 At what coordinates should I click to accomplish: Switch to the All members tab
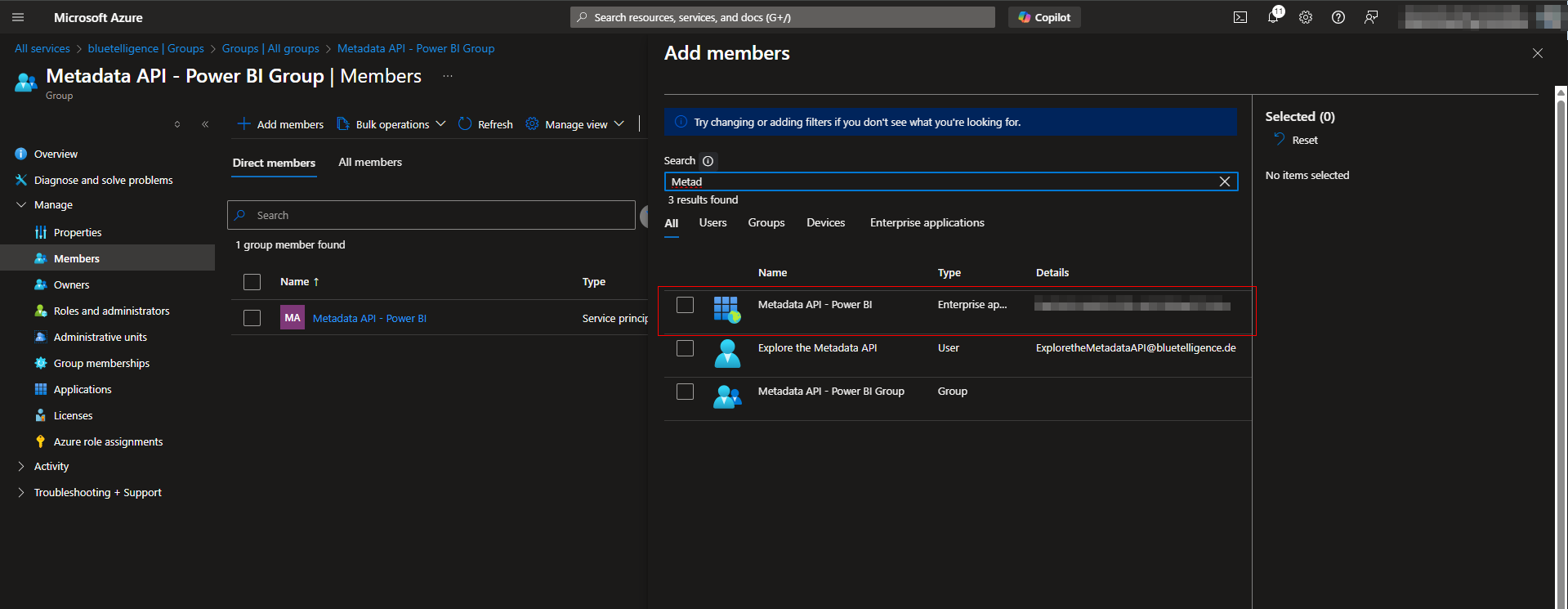(370, 162)
